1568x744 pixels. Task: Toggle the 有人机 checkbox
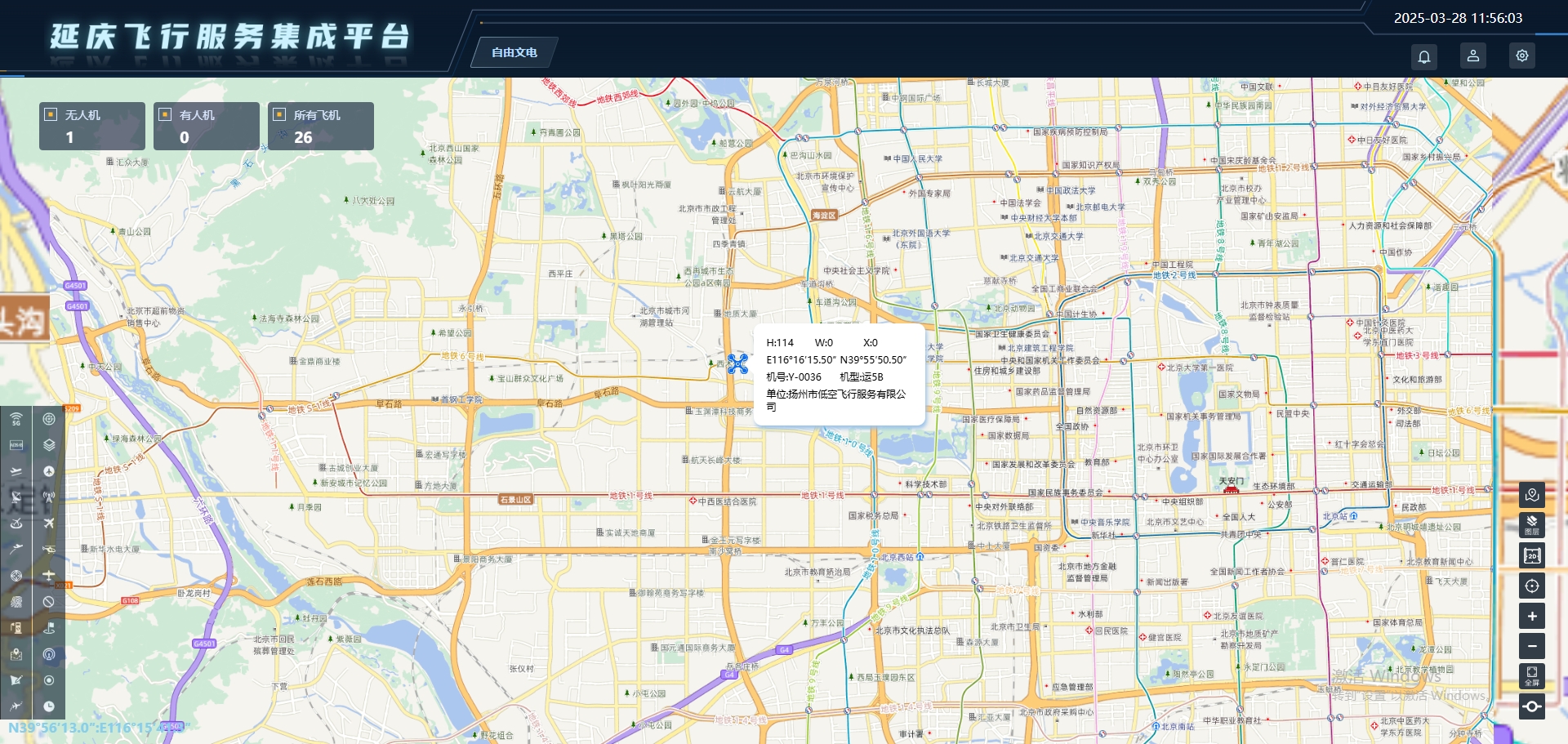coord(165,115)
